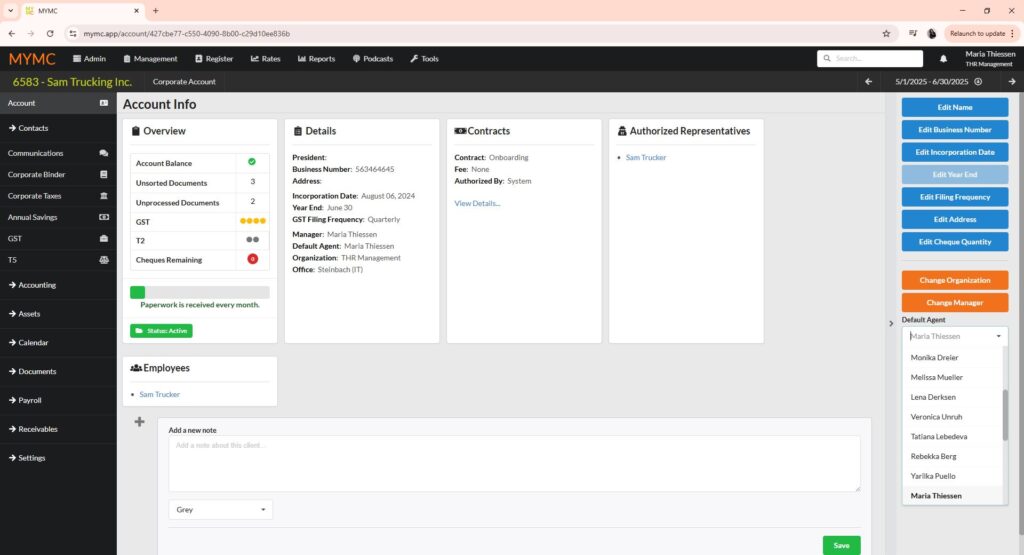Open the Rates menu
Screen dimensions: 1024x555
click(266, 59)
